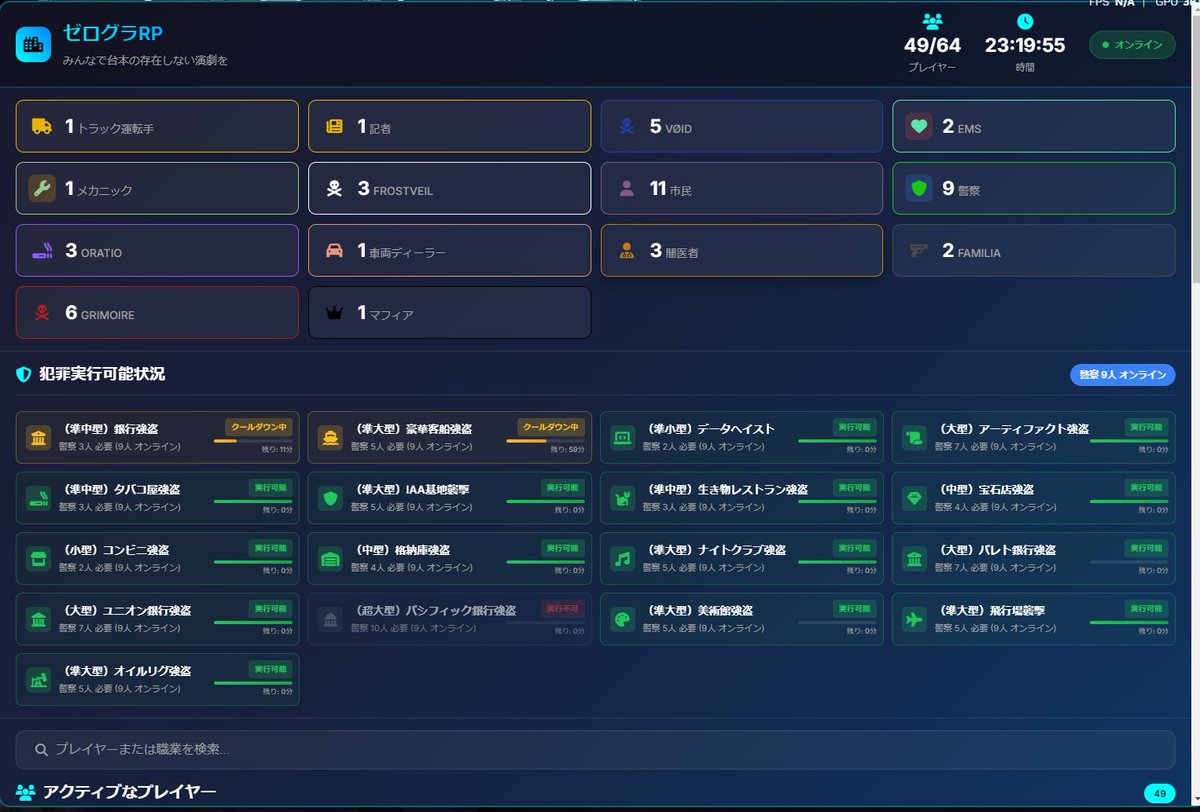The image size is (1200, 812).
Task: Click the gem icon on 宝石店強盗
Action: tap(915, 498)
